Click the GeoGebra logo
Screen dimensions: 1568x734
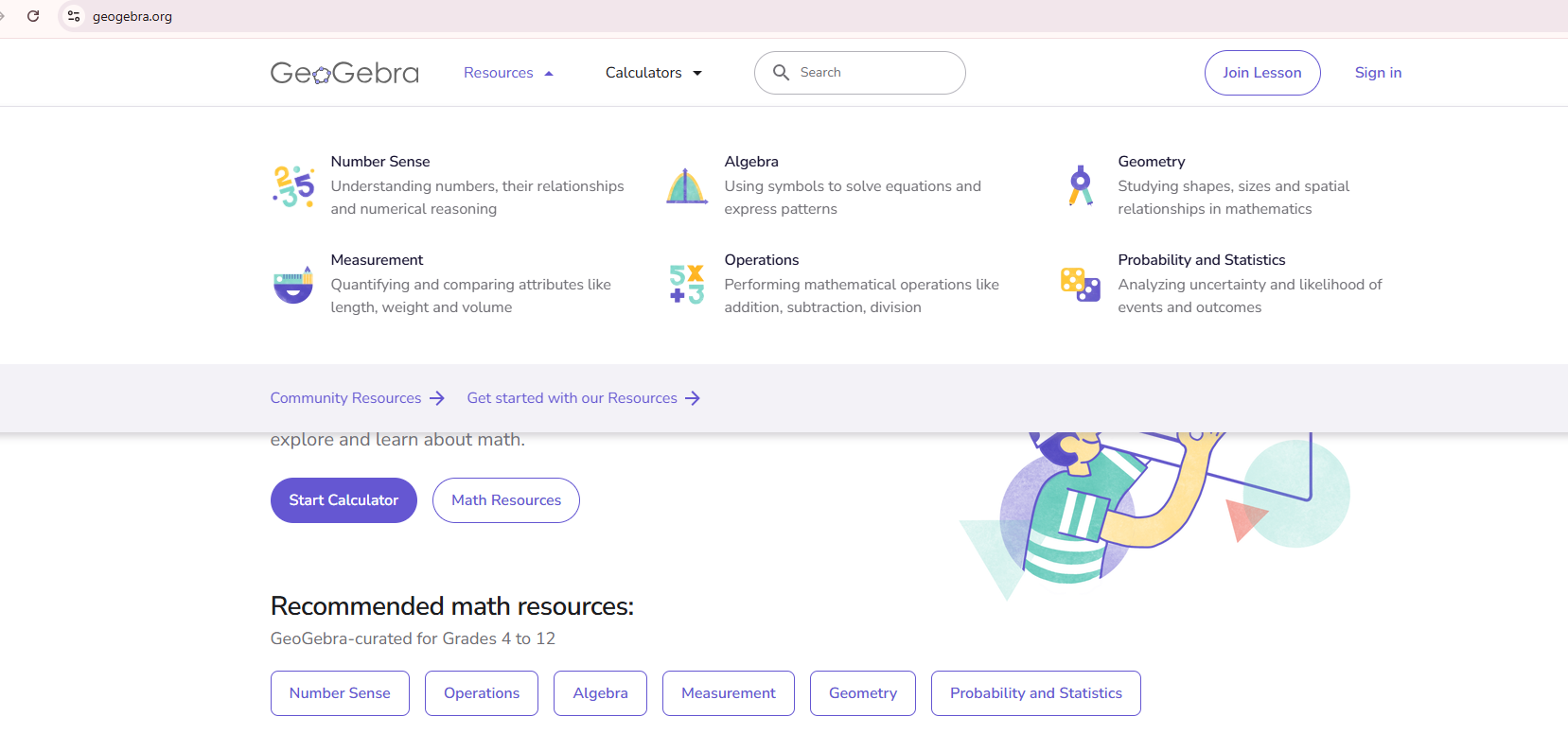point(344,73)
